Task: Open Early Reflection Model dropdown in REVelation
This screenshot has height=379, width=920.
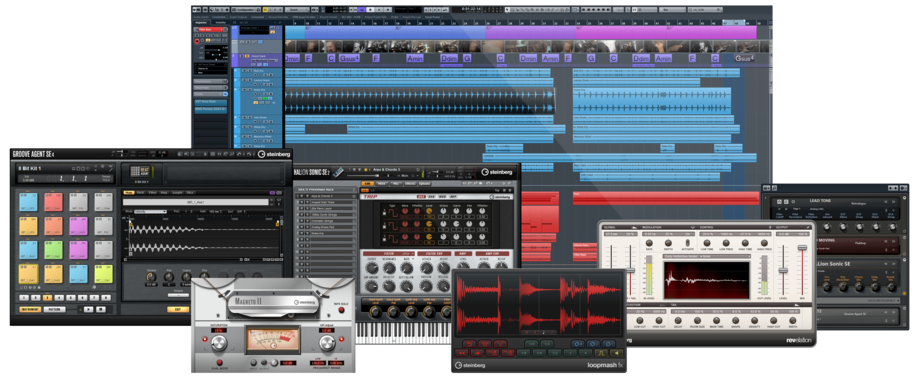Action: pos(706,256)
